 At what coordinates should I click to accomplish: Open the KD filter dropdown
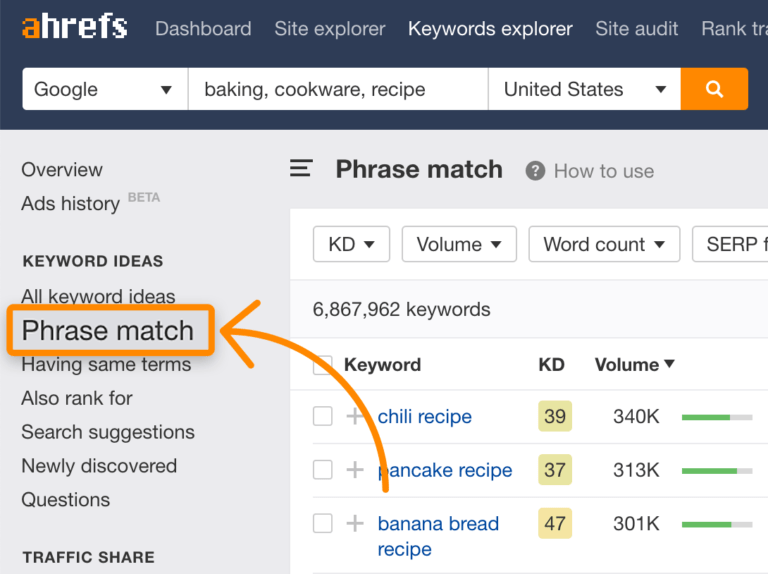pyautogui.click(x=351, y=244)
